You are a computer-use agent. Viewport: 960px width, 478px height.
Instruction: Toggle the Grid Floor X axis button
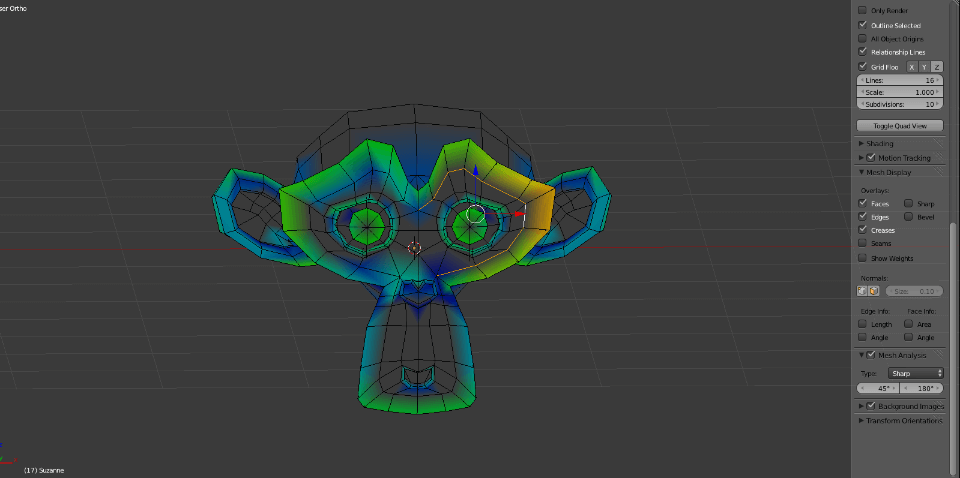tap(912, 67)
